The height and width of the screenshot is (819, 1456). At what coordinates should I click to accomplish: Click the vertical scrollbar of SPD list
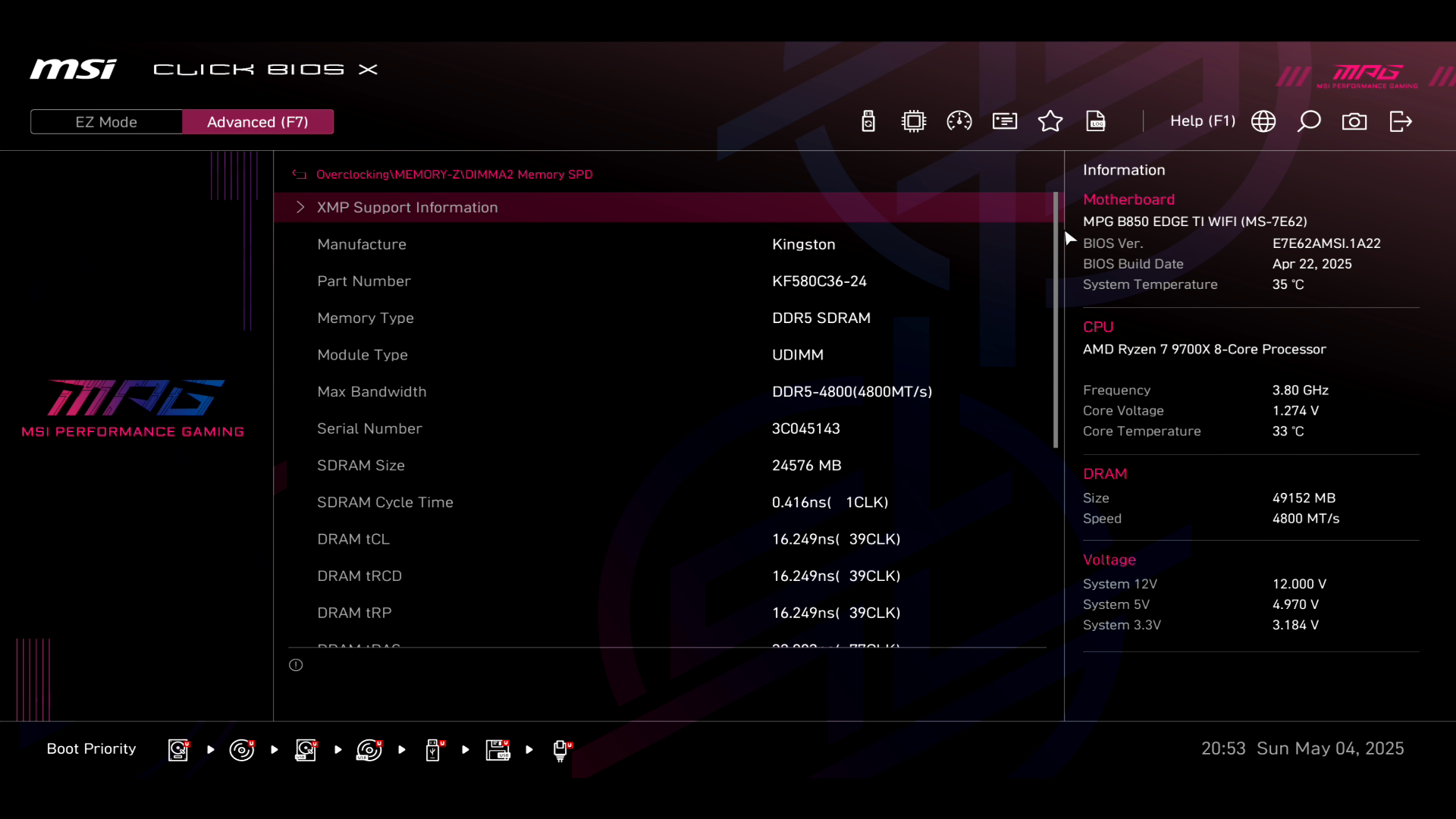(1056, 320)
